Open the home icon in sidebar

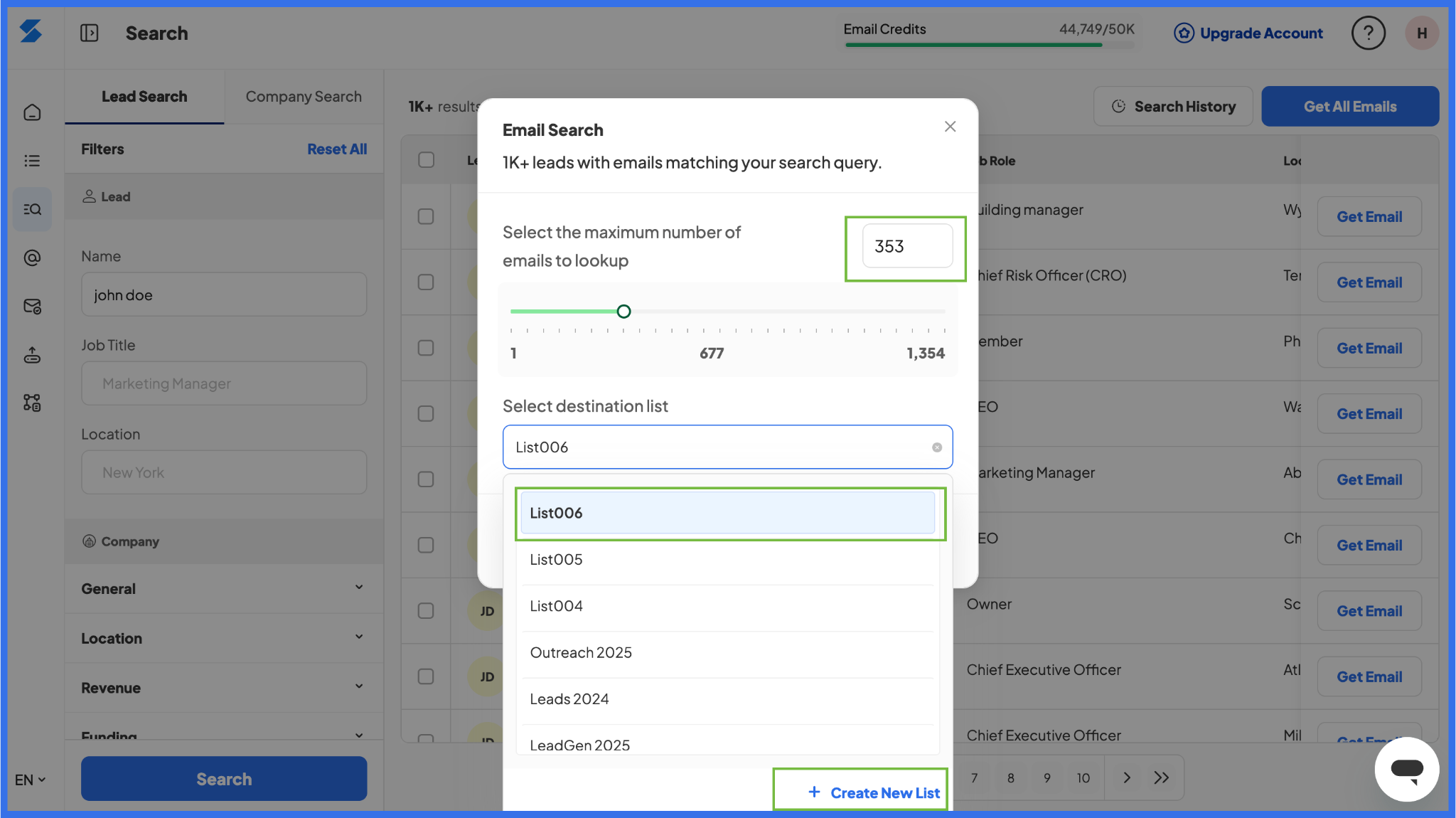tap(32, 112)
